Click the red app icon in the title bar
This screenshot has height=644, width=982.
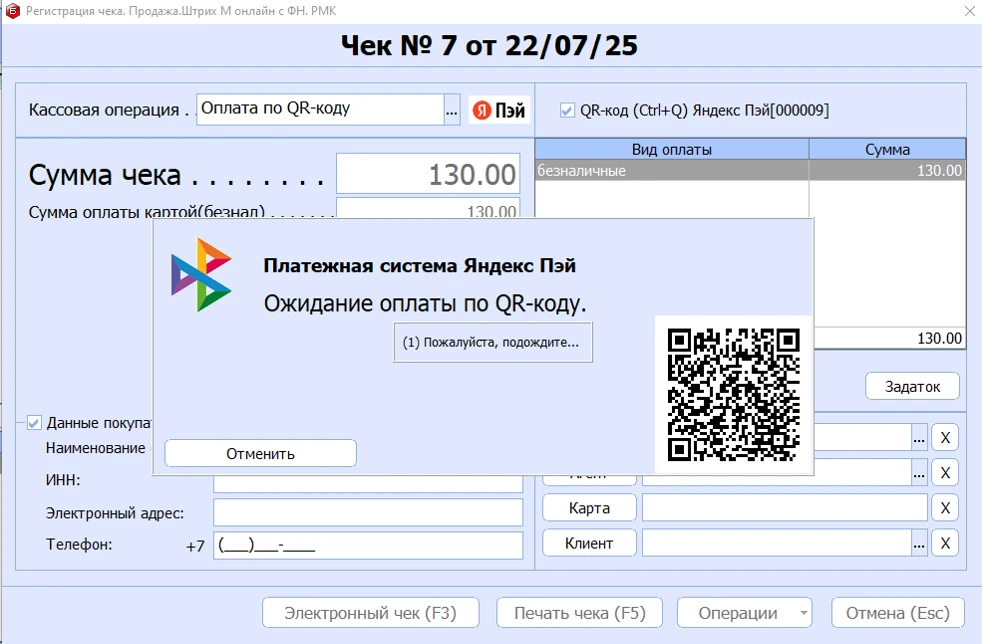pyautogui.click(x=12, y=11)
